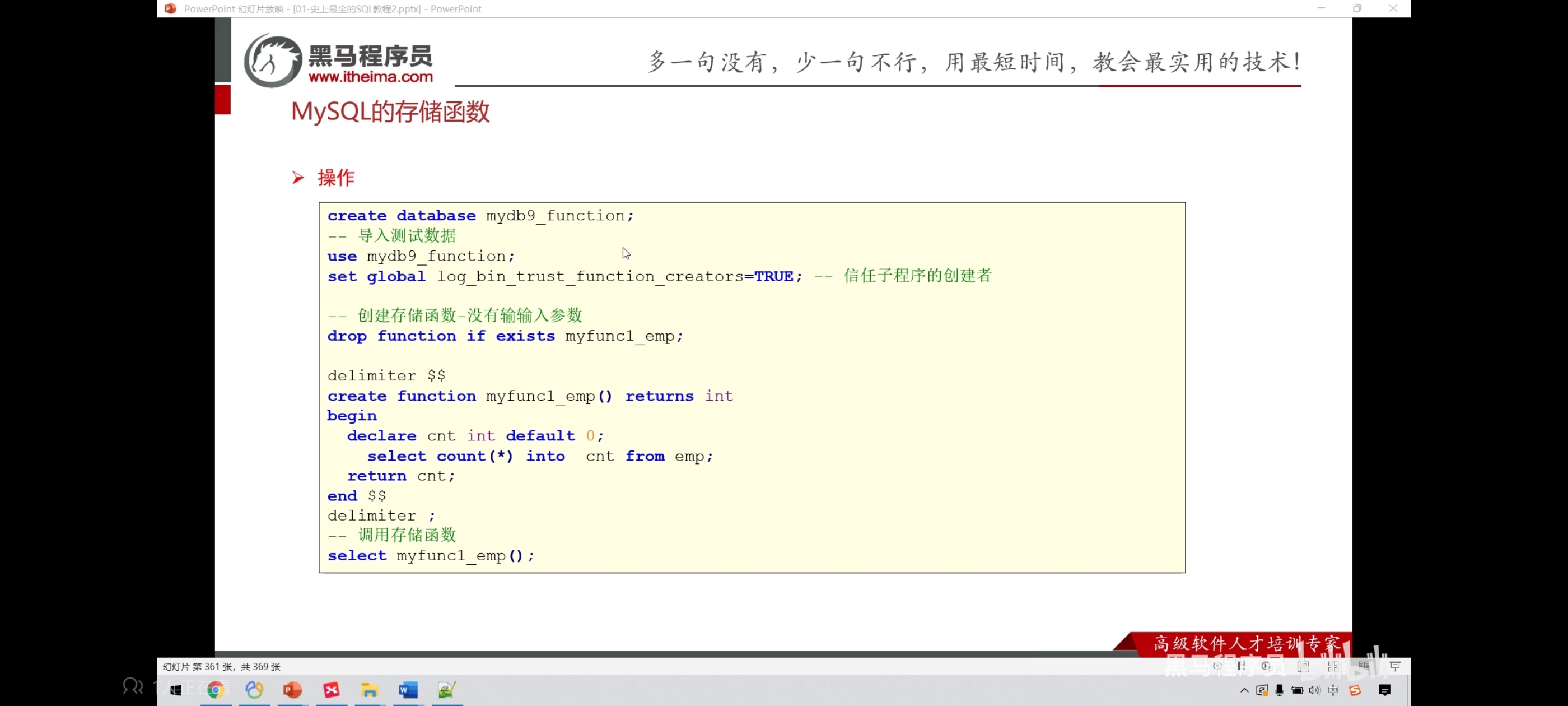Go to previous slide using status bar arrow

pos(1217,666)
